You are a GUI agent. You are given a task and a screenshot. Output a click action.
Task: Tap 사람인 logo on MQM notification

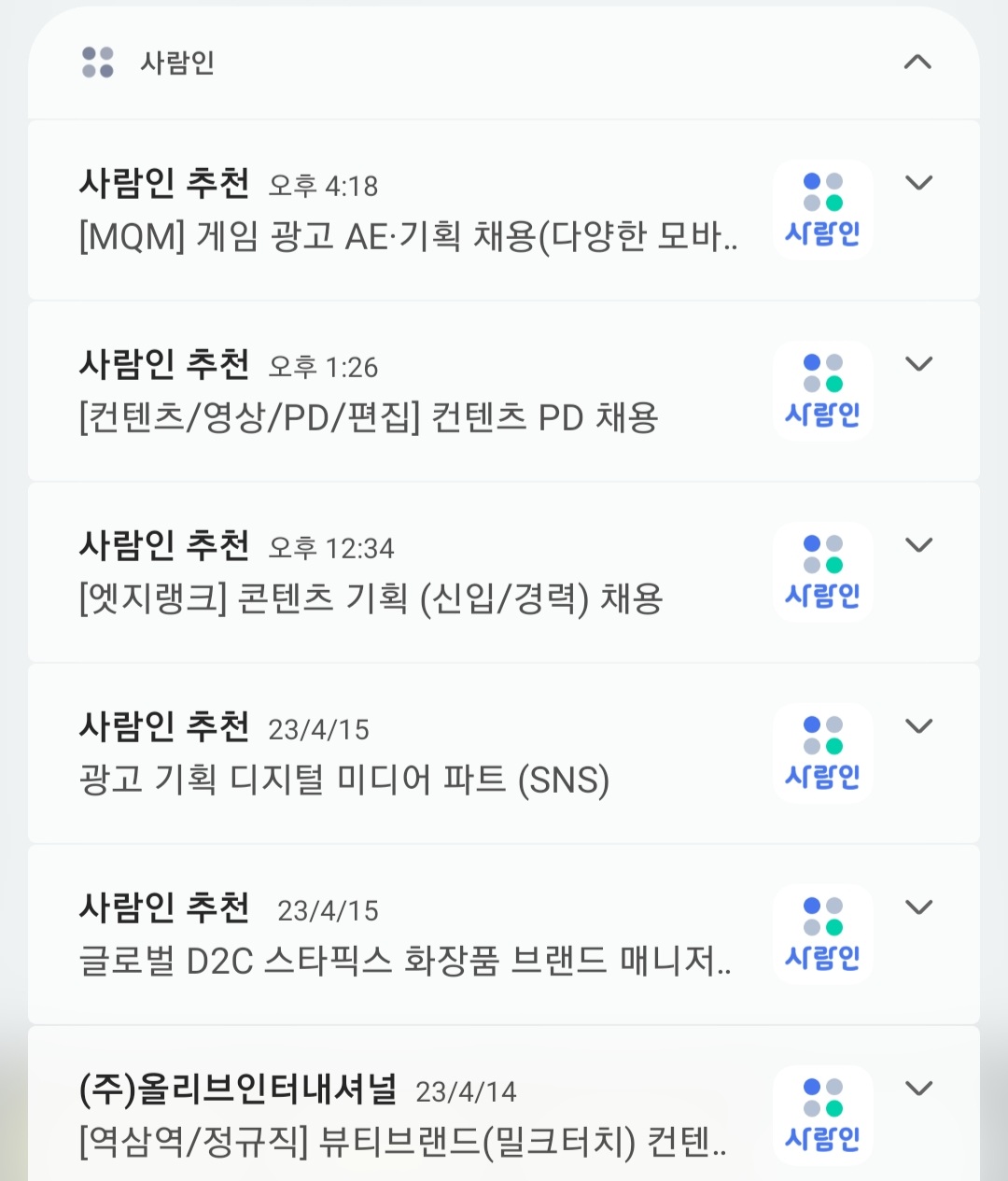click(x=823, y=209)
